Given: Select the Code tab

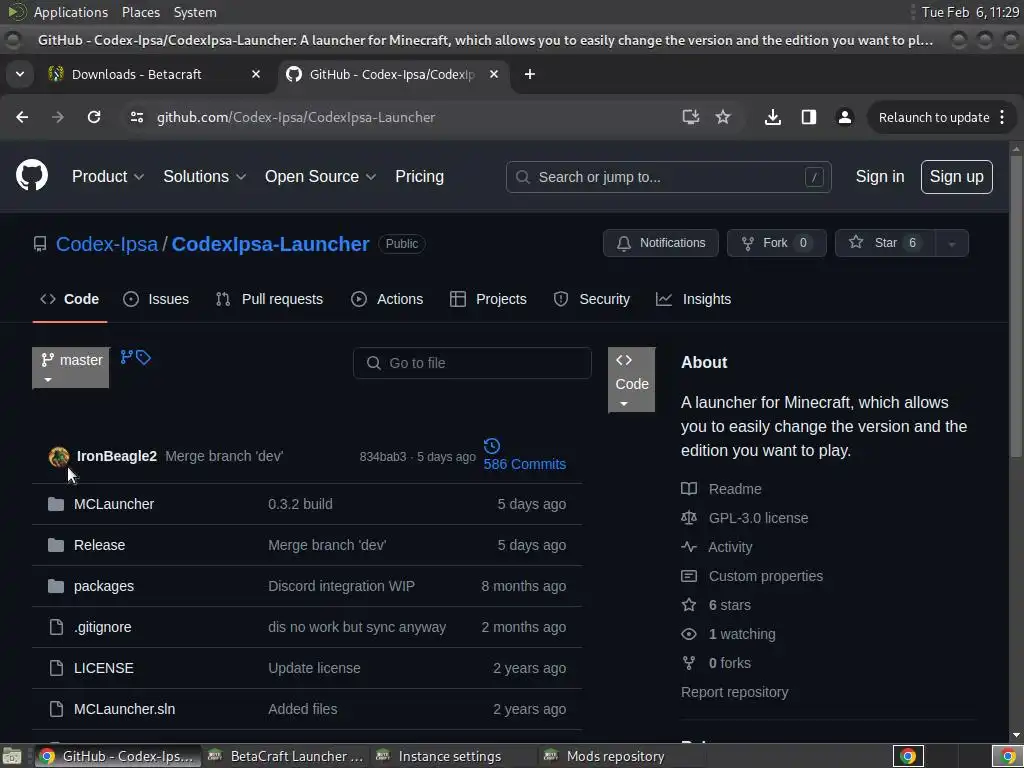Looking at the screenshot, I should click(70, 299).
